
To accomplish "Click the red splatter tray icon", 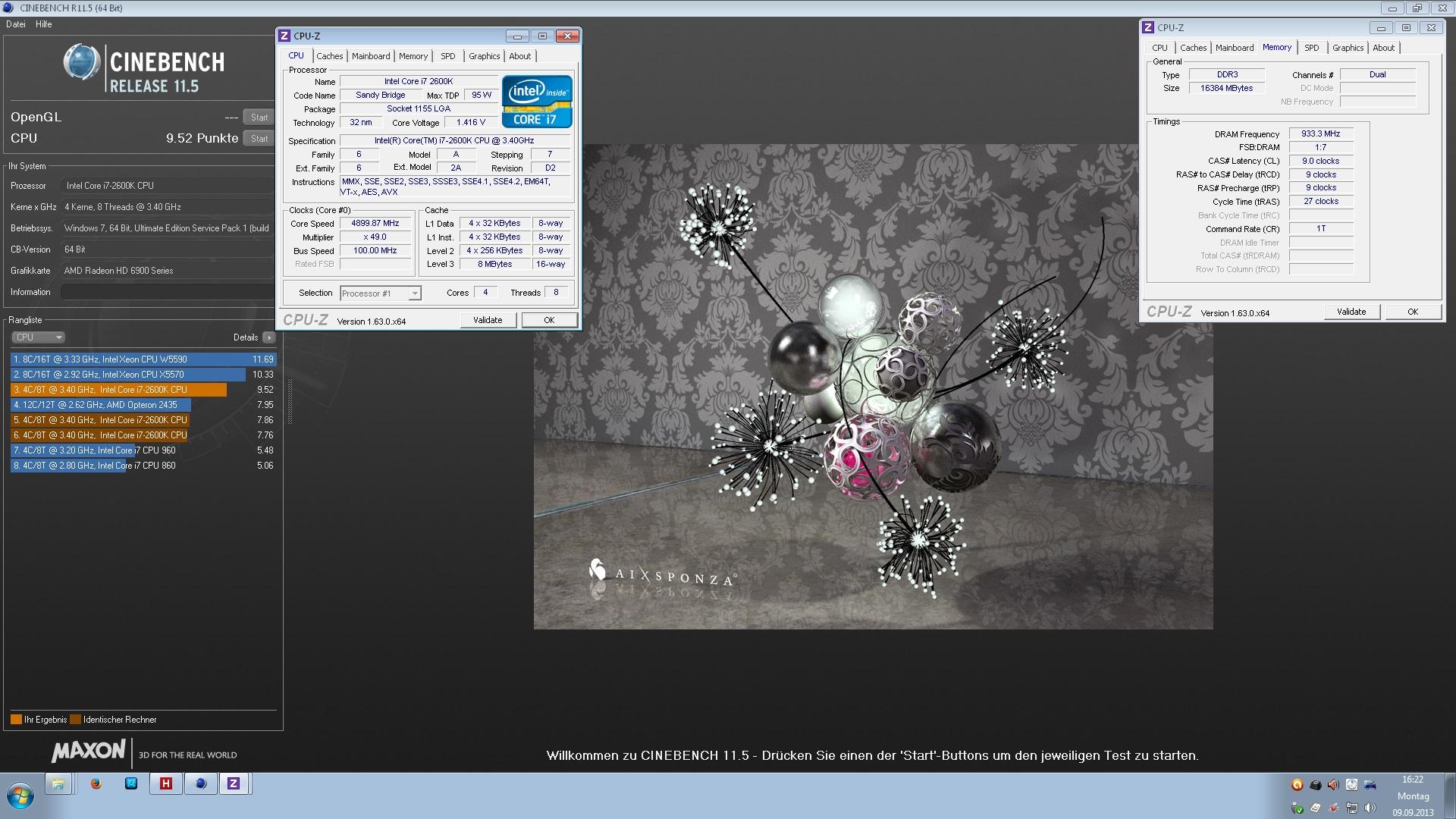I will pos(1333,808).
